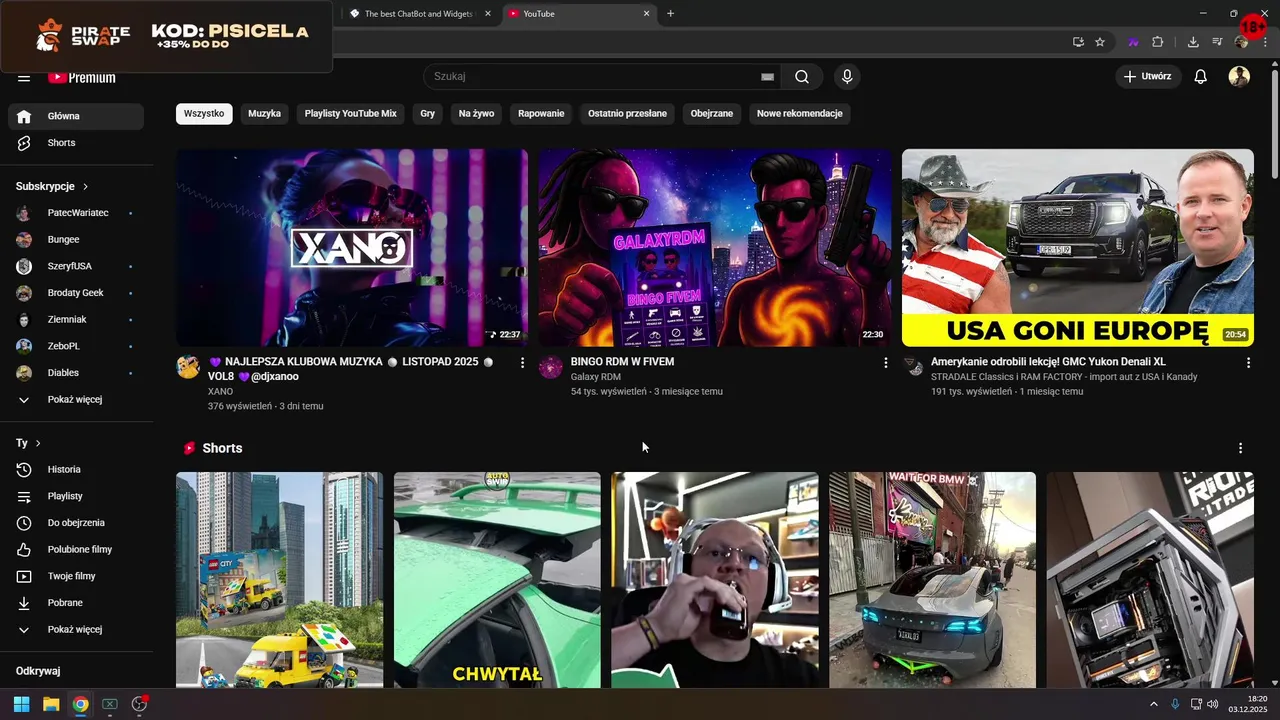Open options for GMC Yukon Denali XL video
The height and width of the screenshot is (720, 1280).
click(x=1248, y=363)
